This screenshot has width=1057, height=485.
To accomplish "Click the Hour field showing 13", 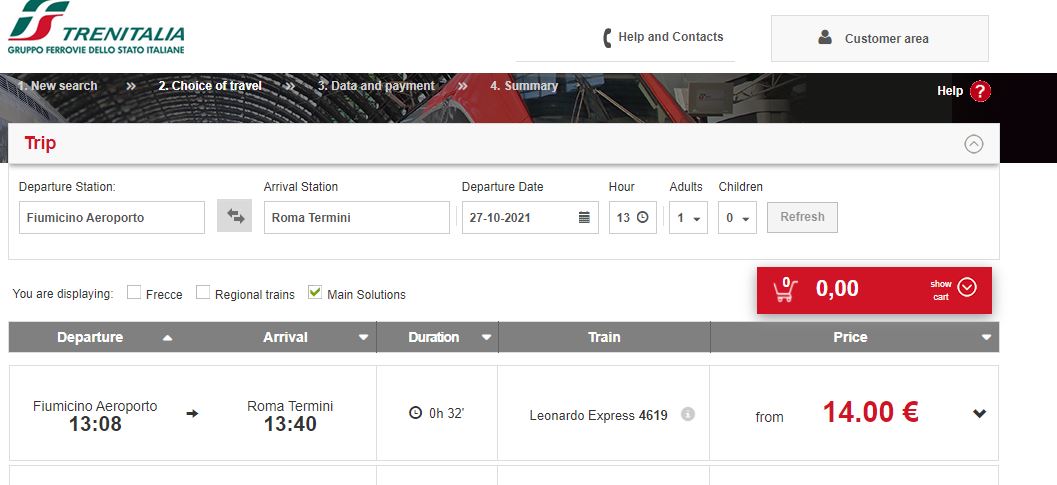I will click(x=632, y=218).
